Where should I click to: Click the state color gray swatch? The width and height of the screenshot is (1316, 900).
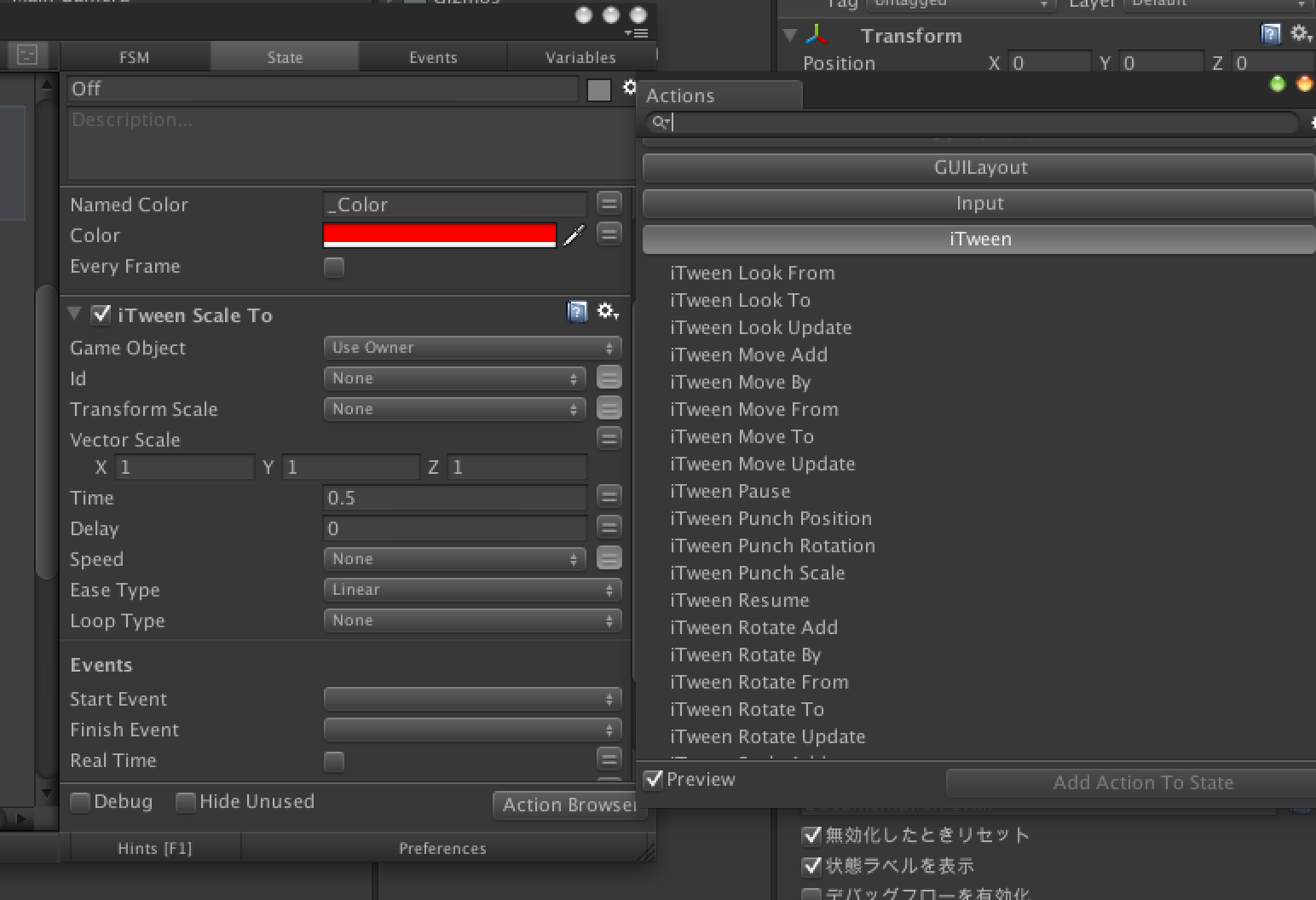[599, 89]
